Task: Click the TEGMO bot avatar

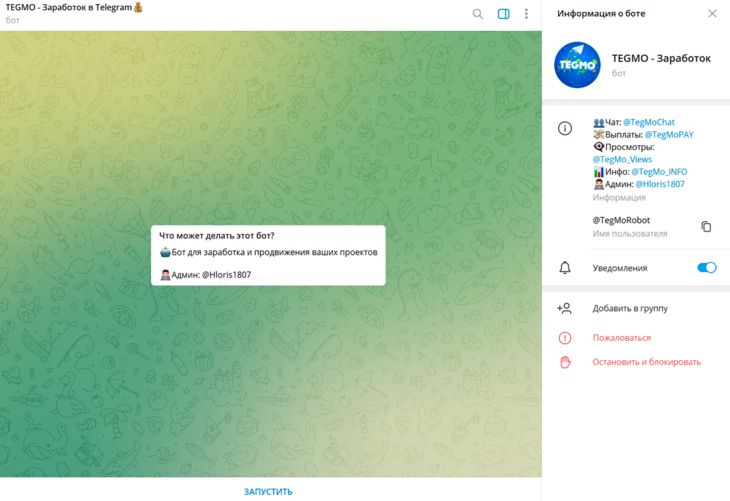Action: coord(577,65)
